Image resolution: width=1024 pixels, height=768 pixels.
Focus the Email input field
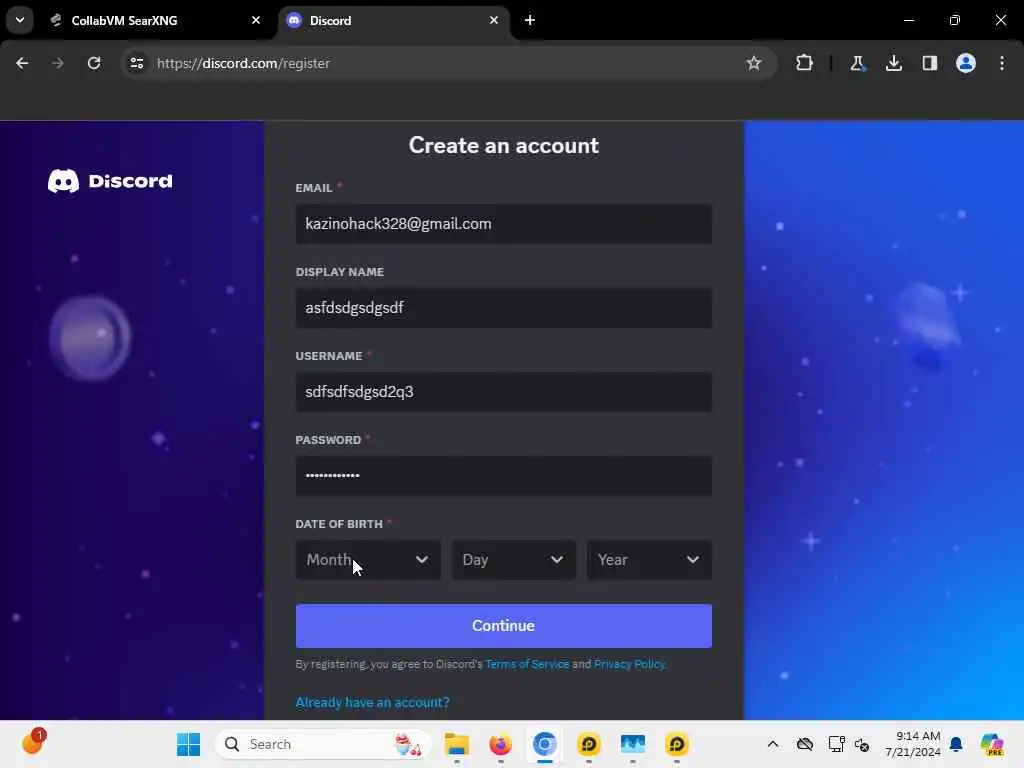504,224
